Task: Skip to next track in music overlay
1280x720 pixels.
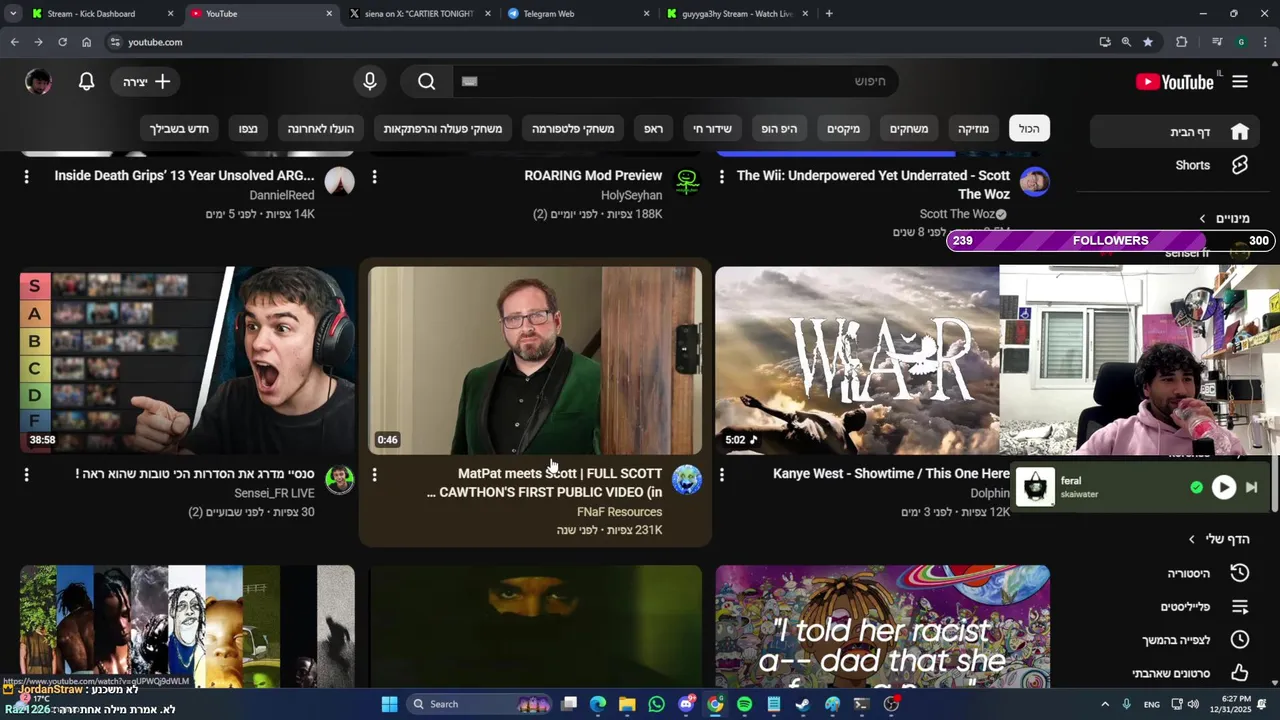Action: (x=1251, y=487)
